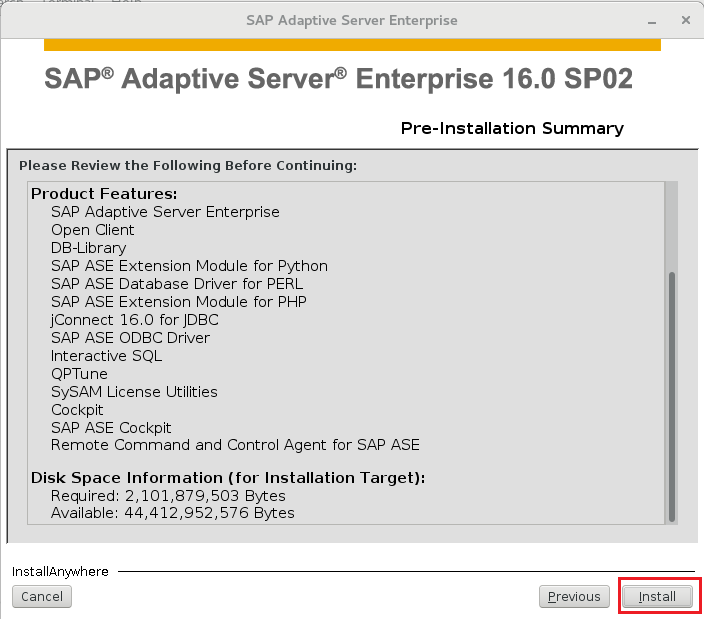
Task: Click SAP ASE Database Driver for PERL
Action: [x=177, y=284]
